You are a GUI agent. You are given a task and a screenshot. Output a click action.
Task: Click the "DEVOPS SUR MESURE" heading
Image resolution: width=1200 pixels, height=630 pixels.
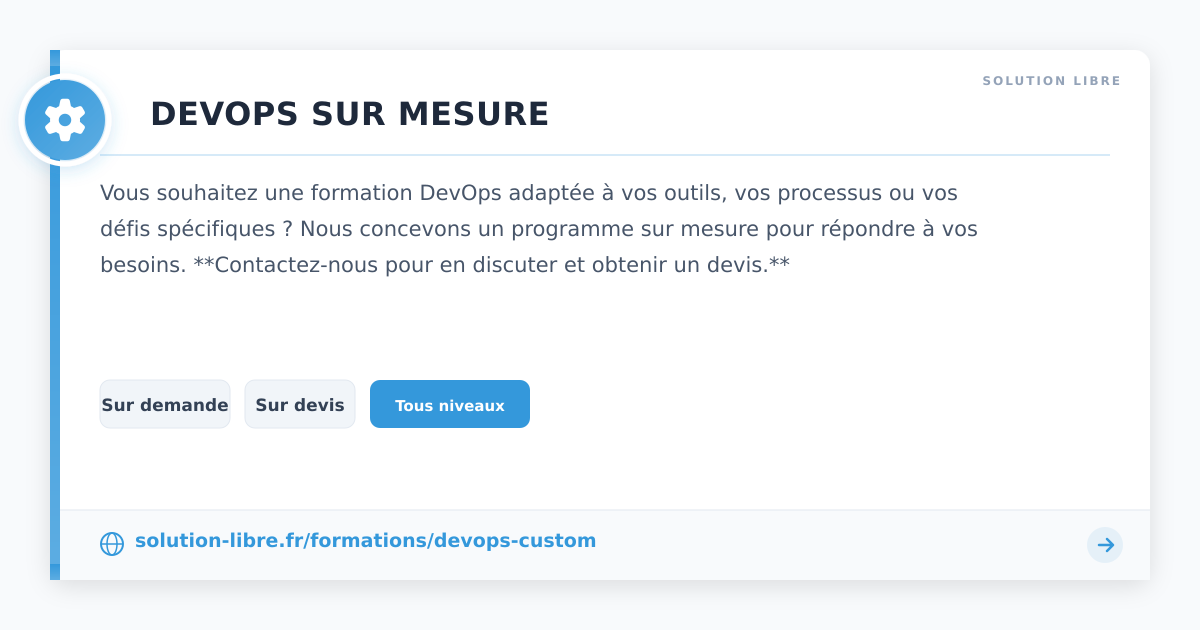tap(349, 115)
